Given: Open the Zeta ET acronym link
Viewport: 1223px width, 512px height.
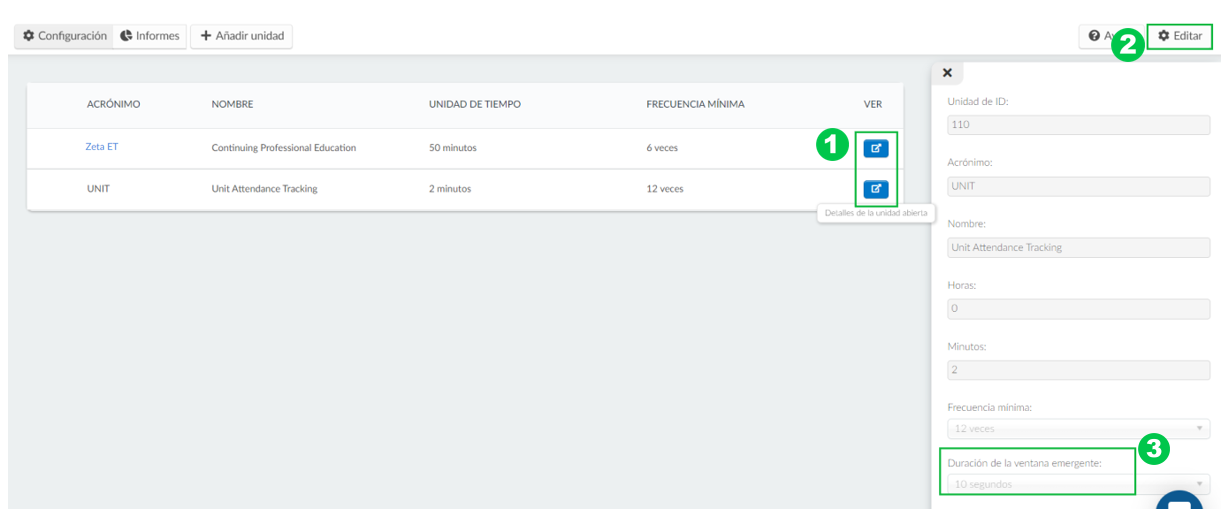Looking at the screenshot, I should 102,147.
